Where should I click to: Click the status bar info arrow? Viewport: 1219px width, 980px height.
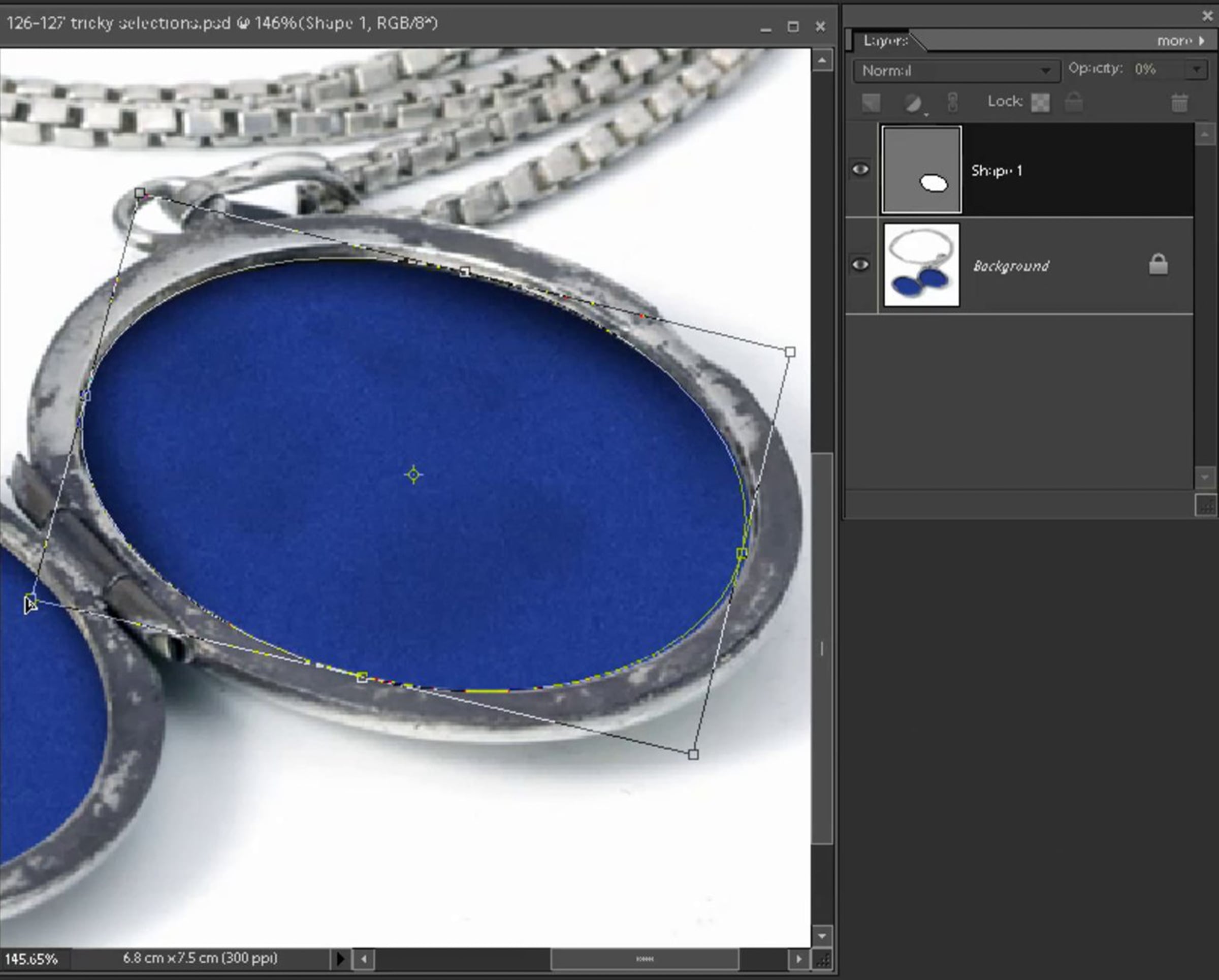pos(340,959)
